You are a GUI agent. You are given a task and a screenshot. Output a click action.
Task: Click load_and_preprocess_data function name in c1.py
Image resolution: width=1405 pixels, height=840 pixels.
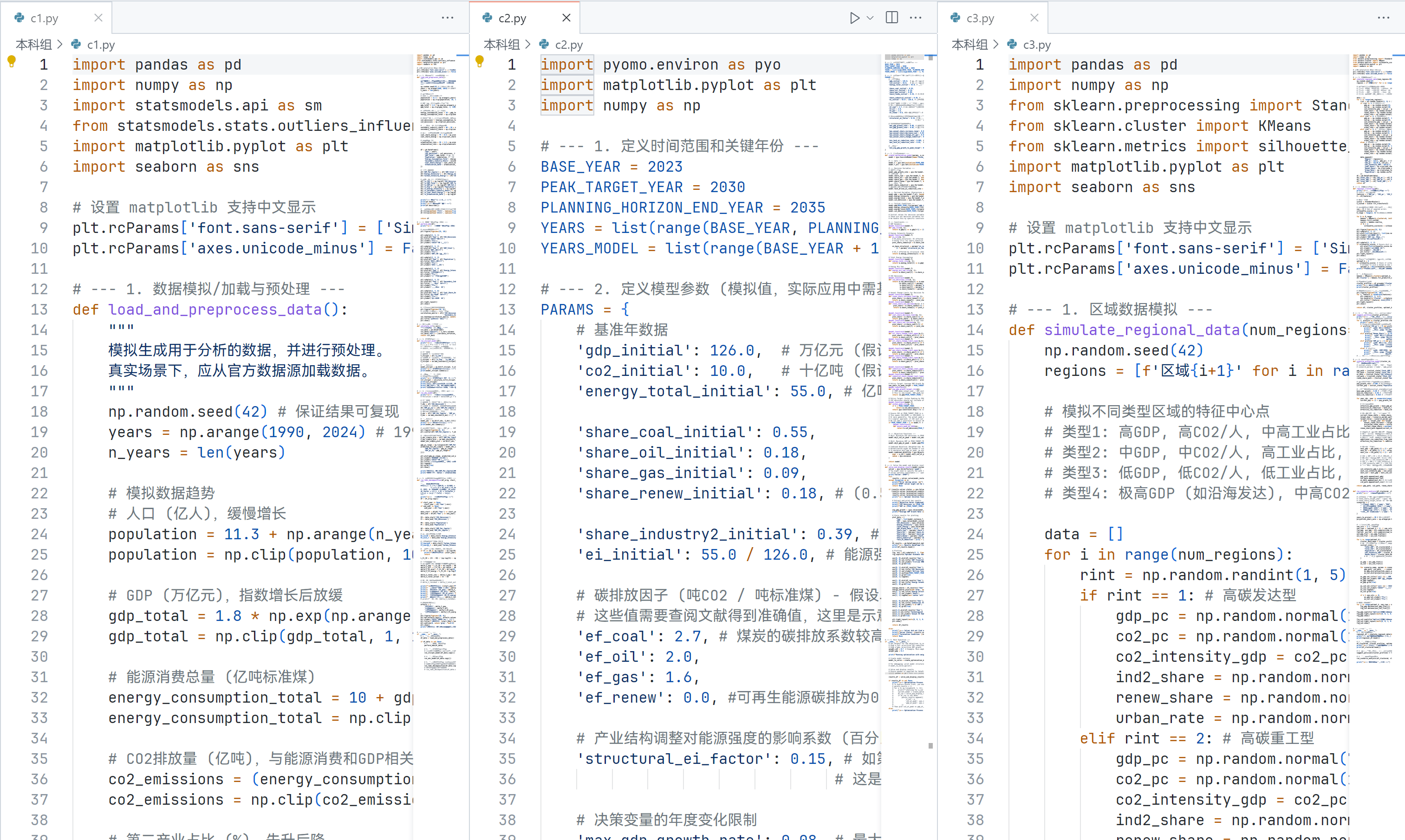coord(215,310)
